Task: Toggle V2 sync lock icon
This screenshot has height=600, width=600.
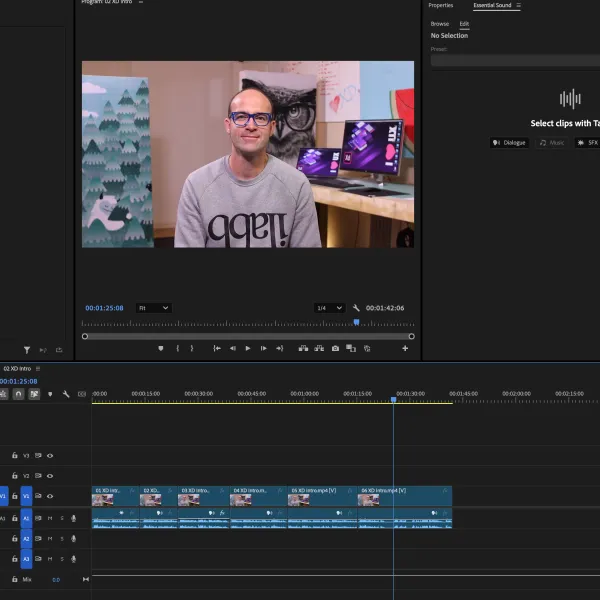Action: point(38,476)
